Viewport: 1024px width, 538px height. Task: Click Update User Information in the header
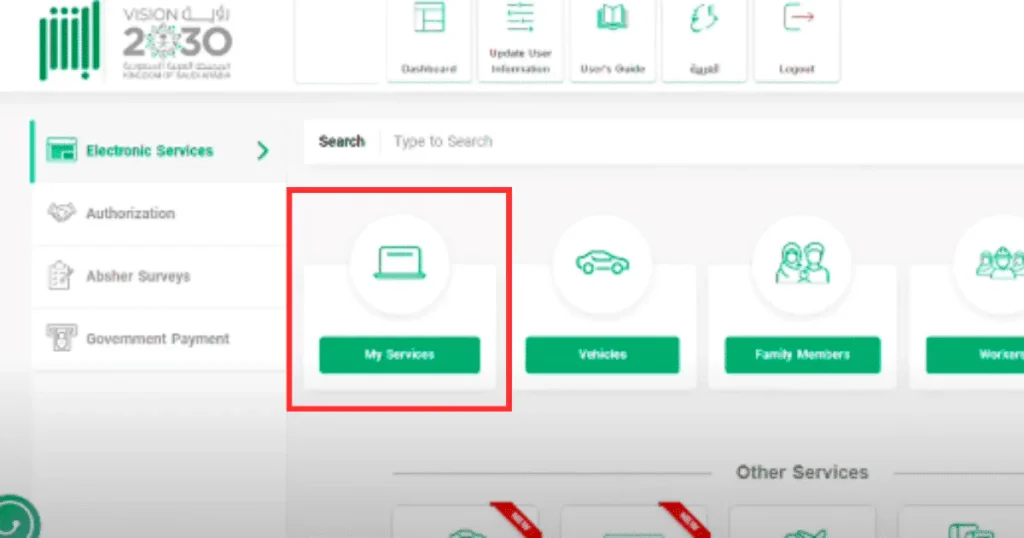(520, 40)
